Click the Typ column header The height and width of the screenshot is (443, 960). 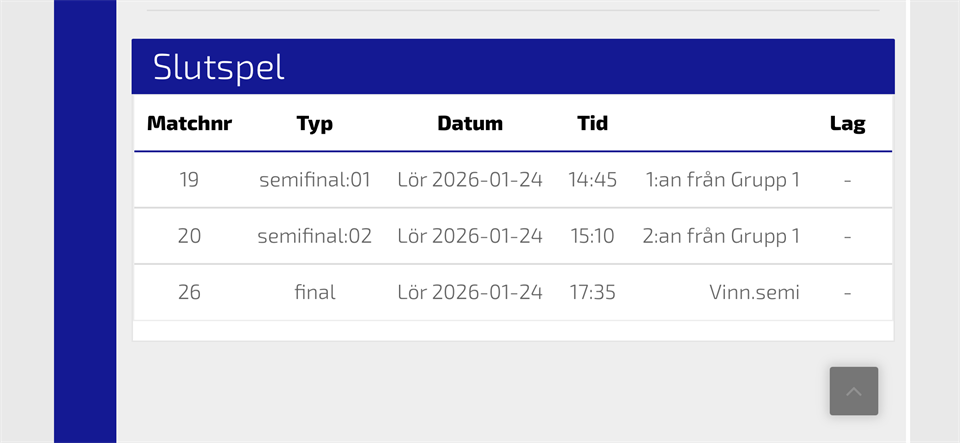315,124
